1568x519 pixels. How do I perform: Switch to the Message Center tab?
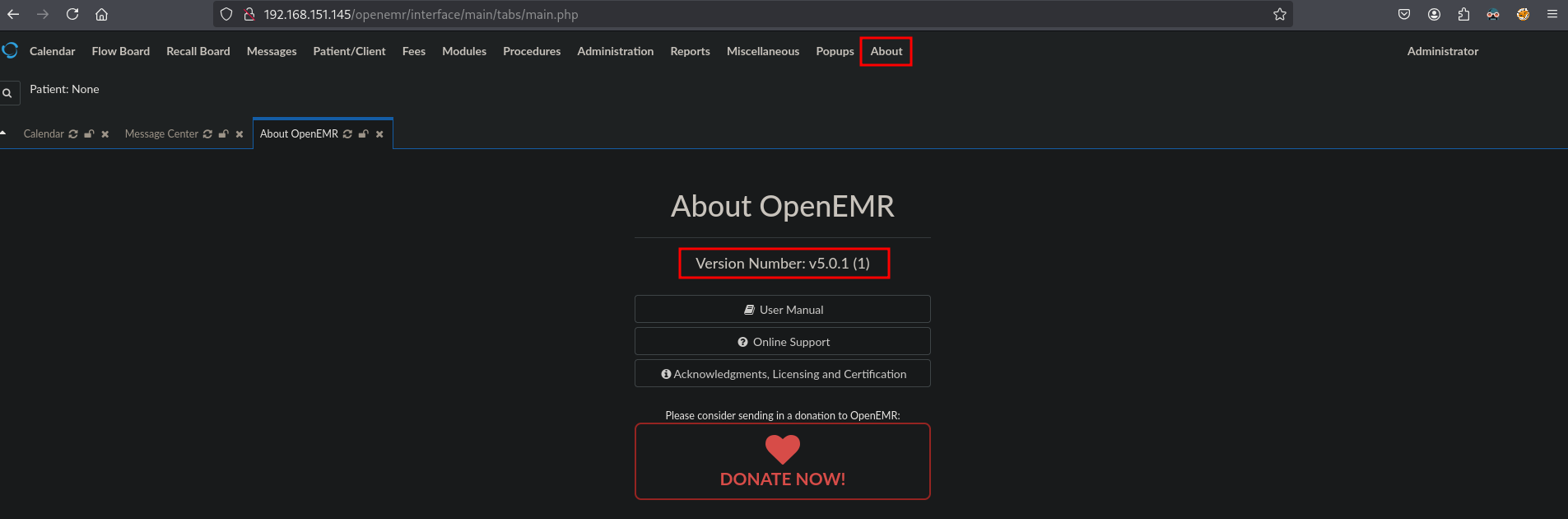pos(161,134)
